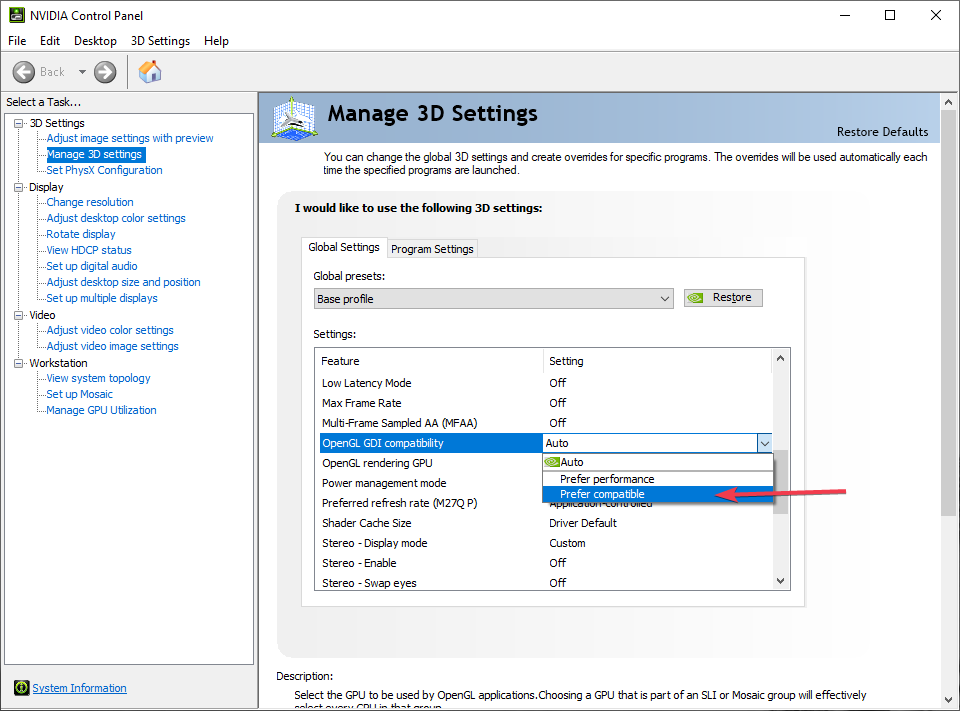Viewport: 960px width, 711px height.
Task: Select the Low Latency Mode row
Action: click(545, 383)
